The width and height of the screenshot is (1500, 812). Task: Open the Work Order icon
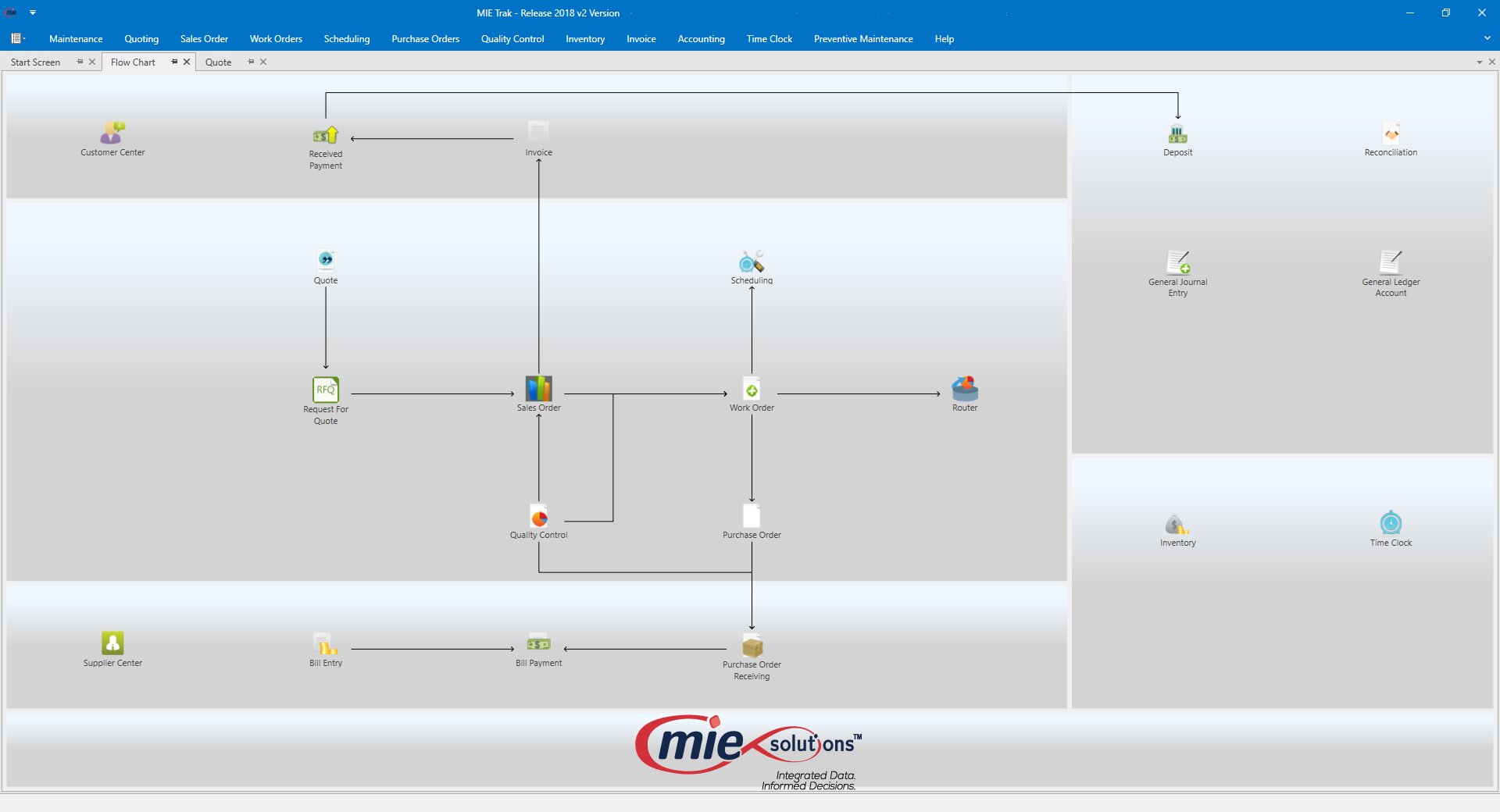pos(752,390)
